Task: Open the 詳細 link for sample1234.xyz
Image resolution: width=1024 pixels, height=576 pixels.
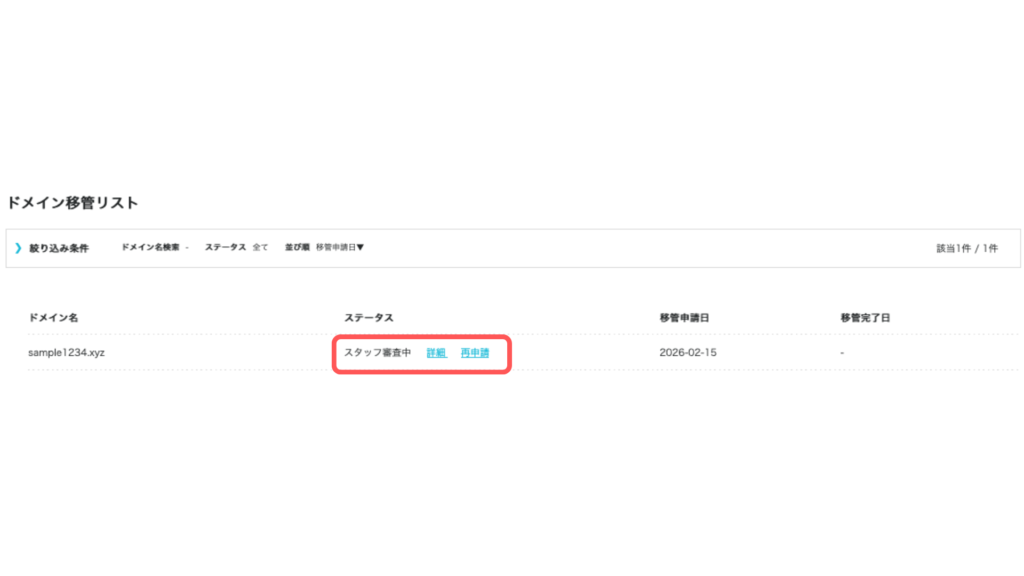Action: click(436, 353)
